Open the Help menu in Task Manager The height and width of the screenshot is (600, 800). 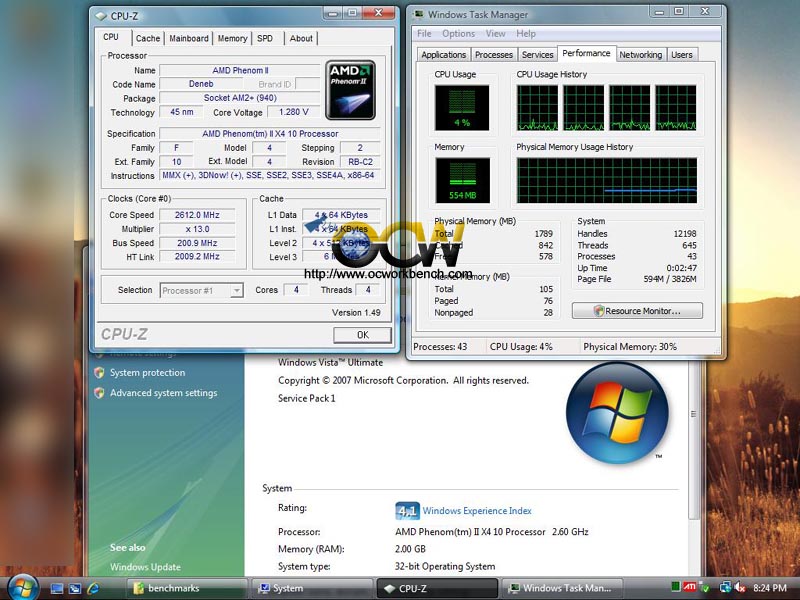point(526,34)
